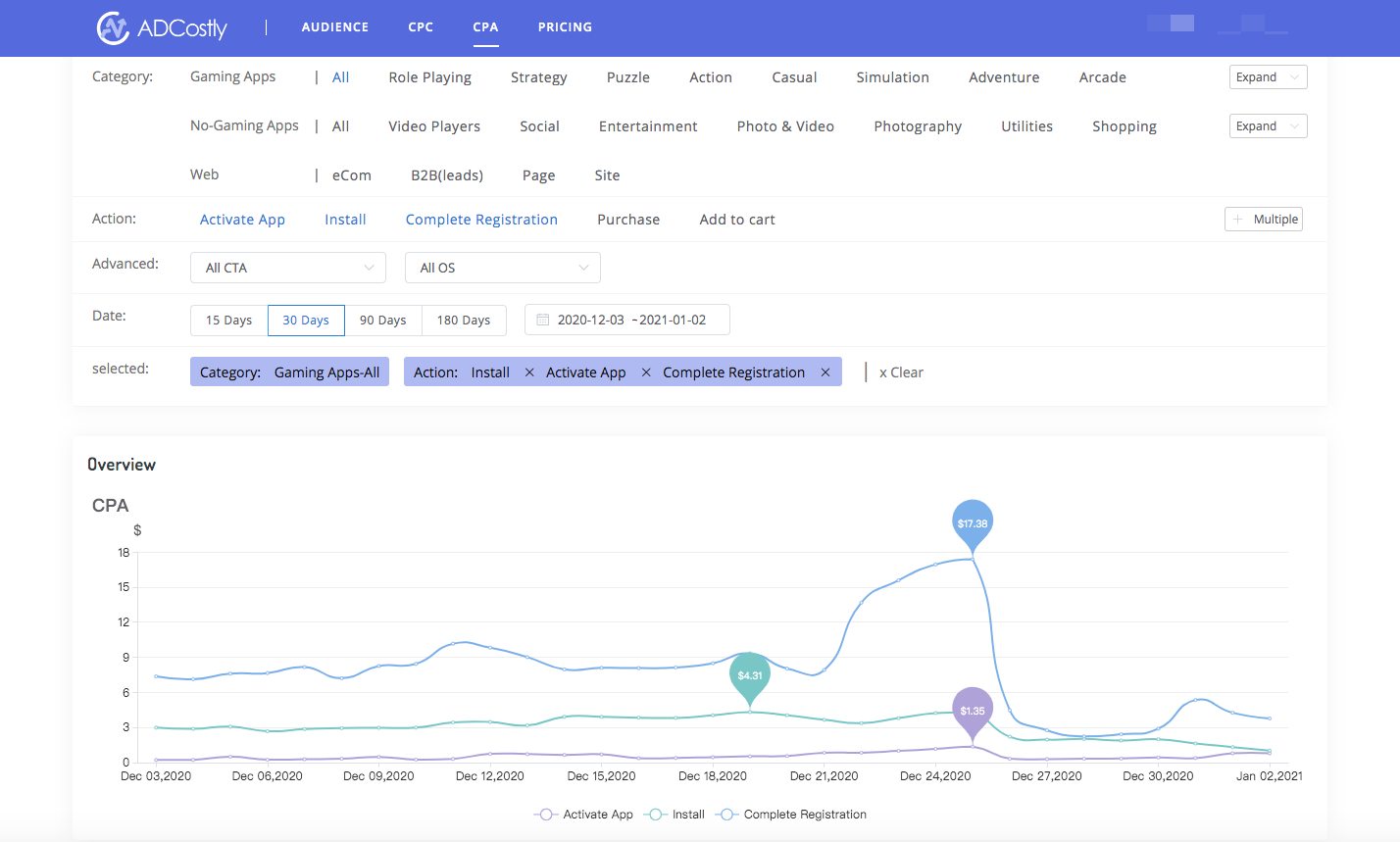Enable Multiple action selection

tap(1264, 220)
